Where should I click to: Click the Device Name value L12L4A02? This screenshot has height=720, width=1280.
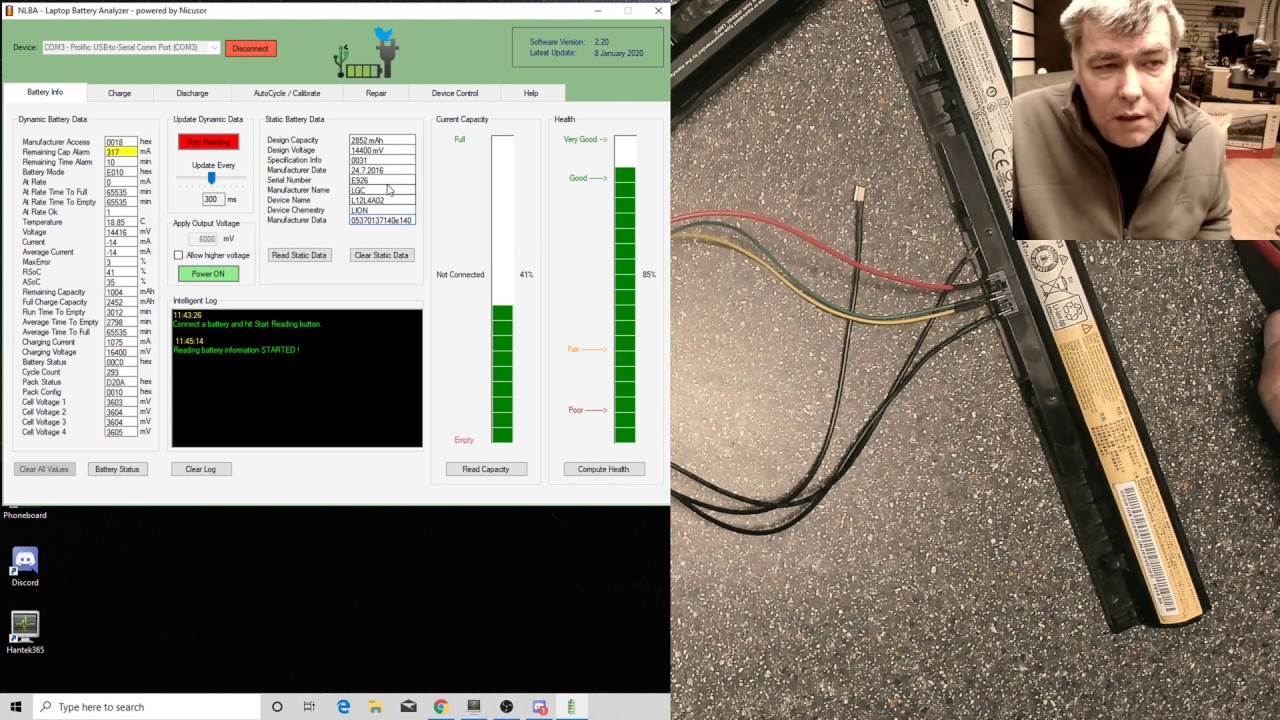pyautogui.click(x=382, y=200)
